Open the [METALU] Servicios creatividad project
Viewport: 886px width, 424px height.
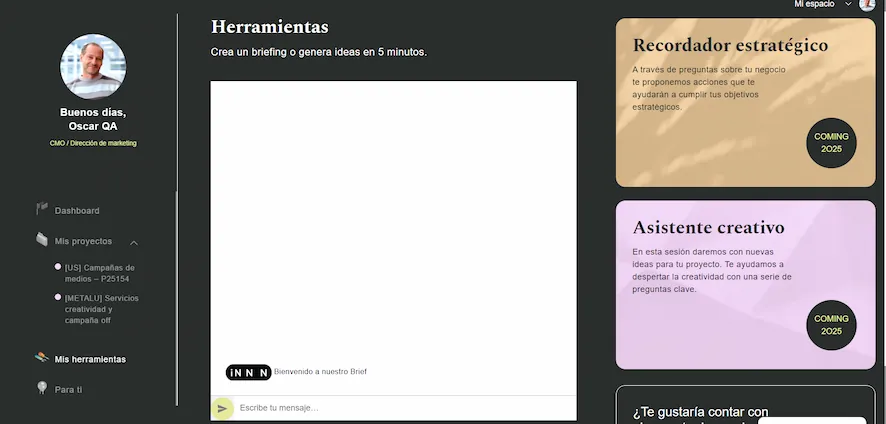[101, 309]
